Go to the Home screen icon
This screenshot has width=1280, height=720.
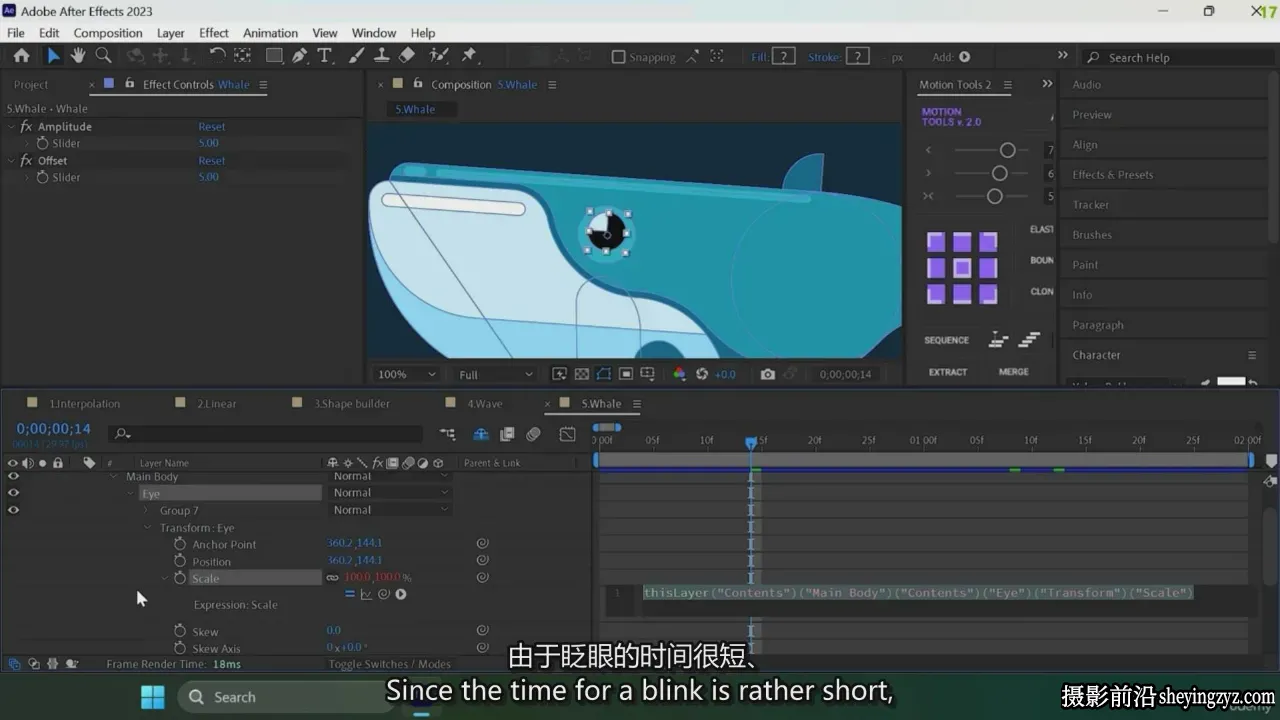coord(21,56)
